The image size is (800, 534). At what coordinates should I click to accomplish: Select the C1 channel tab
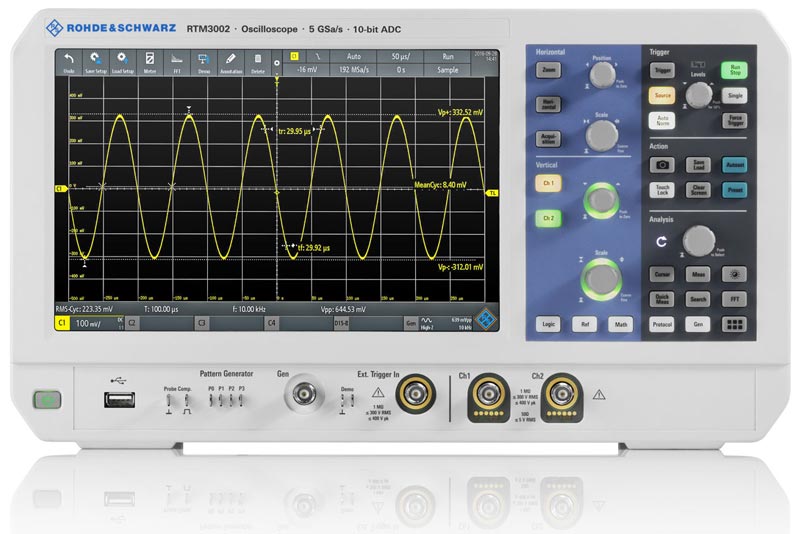(x=62, y=324)
